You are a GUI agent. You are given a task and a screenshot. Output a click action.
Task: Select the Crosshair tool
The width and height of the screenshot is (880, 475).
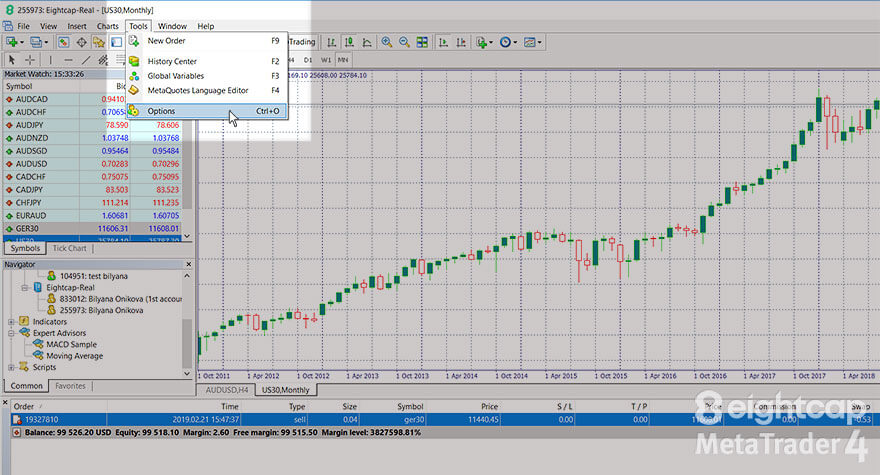coord(30,60)
